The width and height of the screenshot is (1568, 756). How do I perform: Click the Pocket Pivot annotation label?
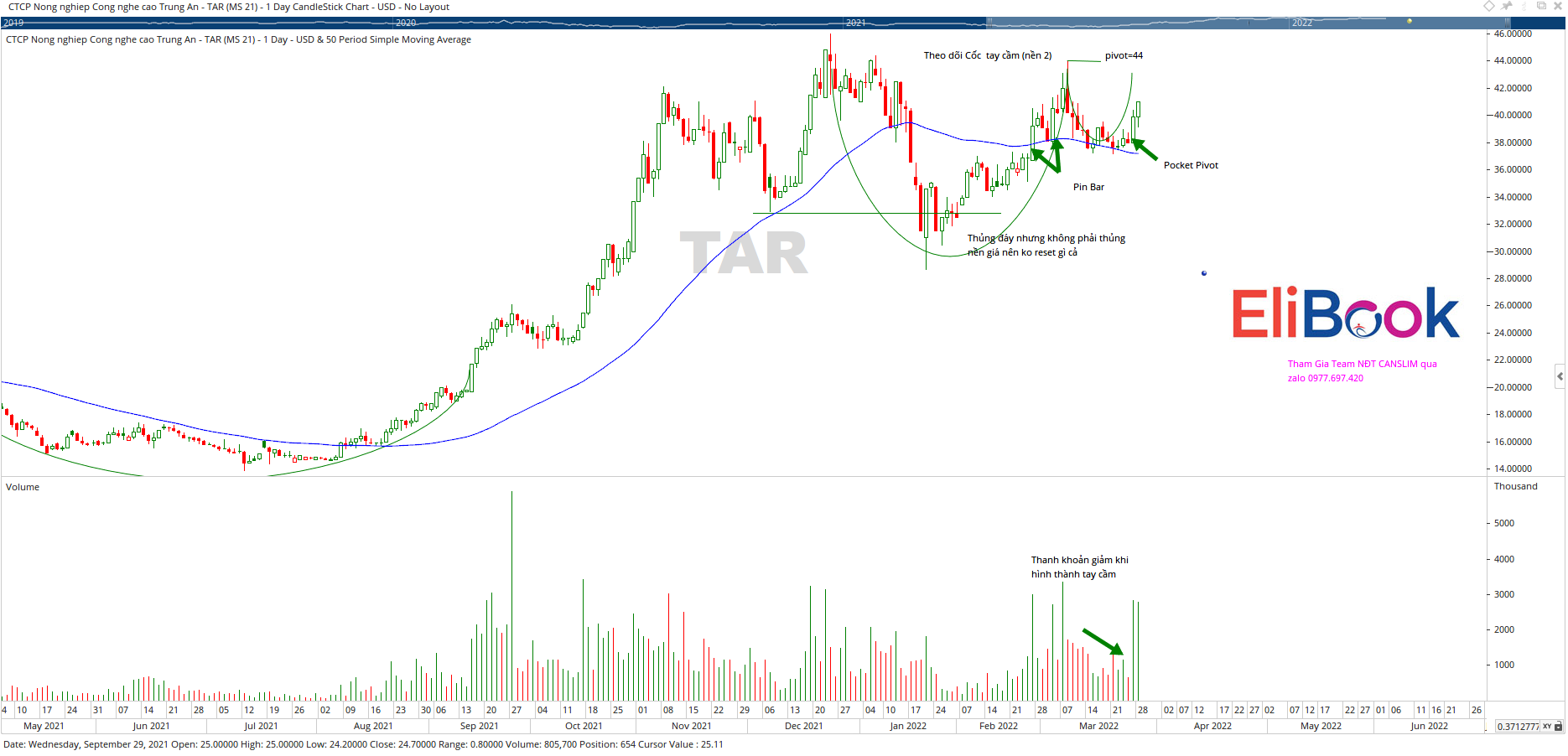coord(1191,165)
